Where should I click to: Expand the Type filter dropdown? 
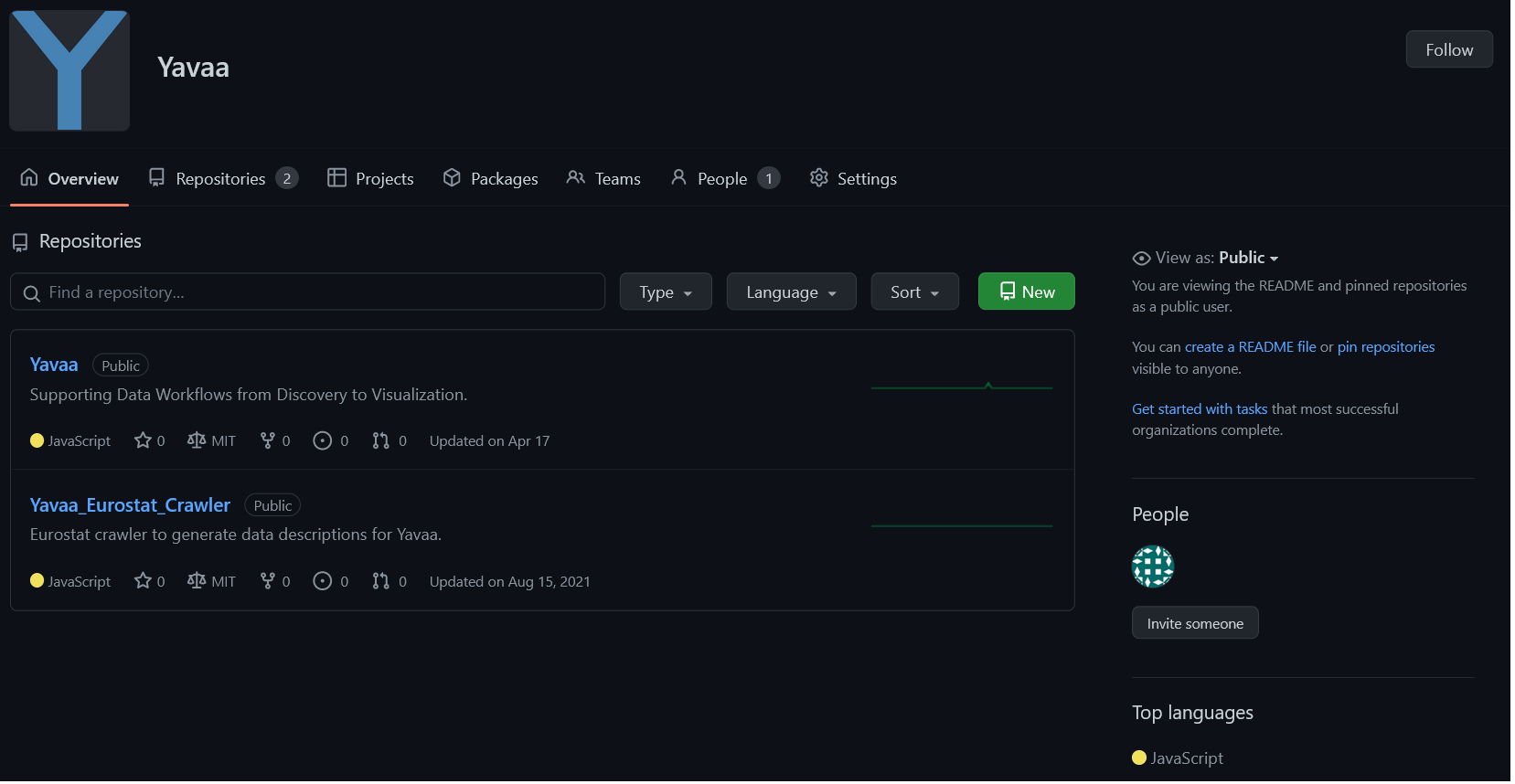[x=665, y=292]
